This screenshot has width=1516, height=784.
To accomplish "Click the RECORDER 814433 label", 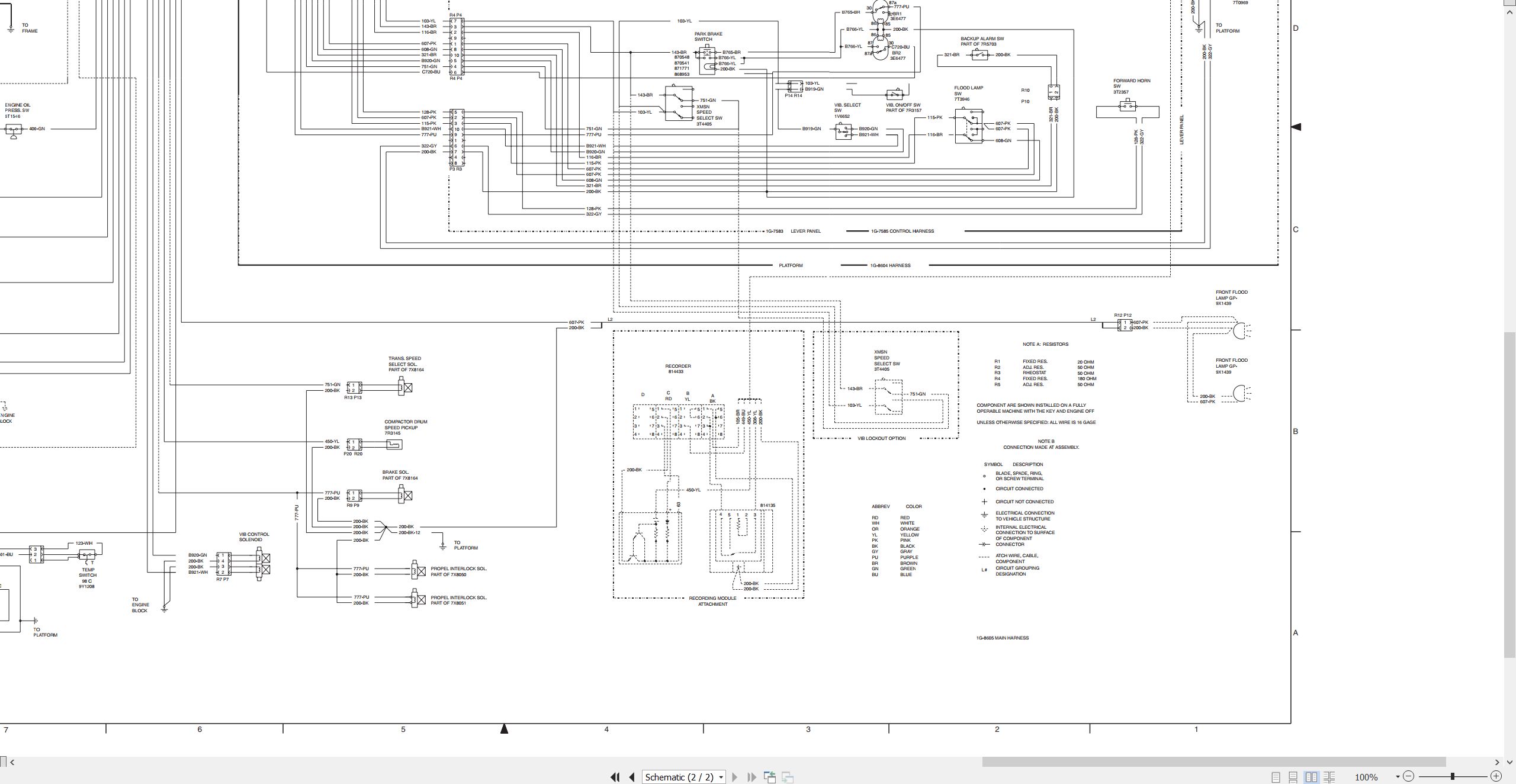I will (x=678, y=369).
